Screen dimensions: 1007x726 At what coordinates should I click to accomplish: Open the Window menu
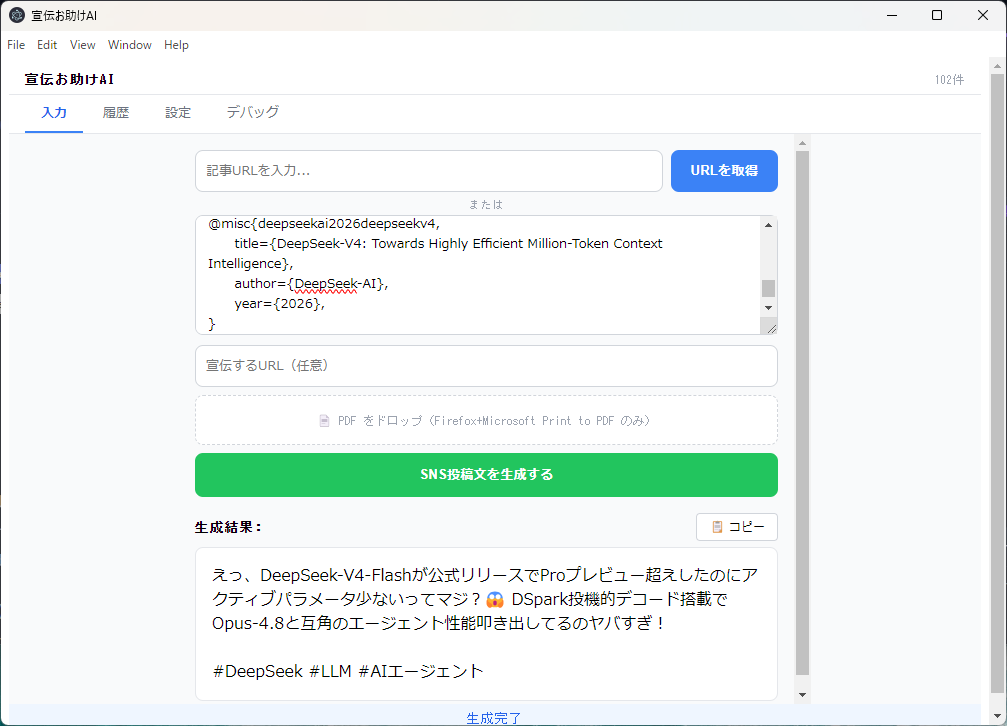click(x=130, y=45)
